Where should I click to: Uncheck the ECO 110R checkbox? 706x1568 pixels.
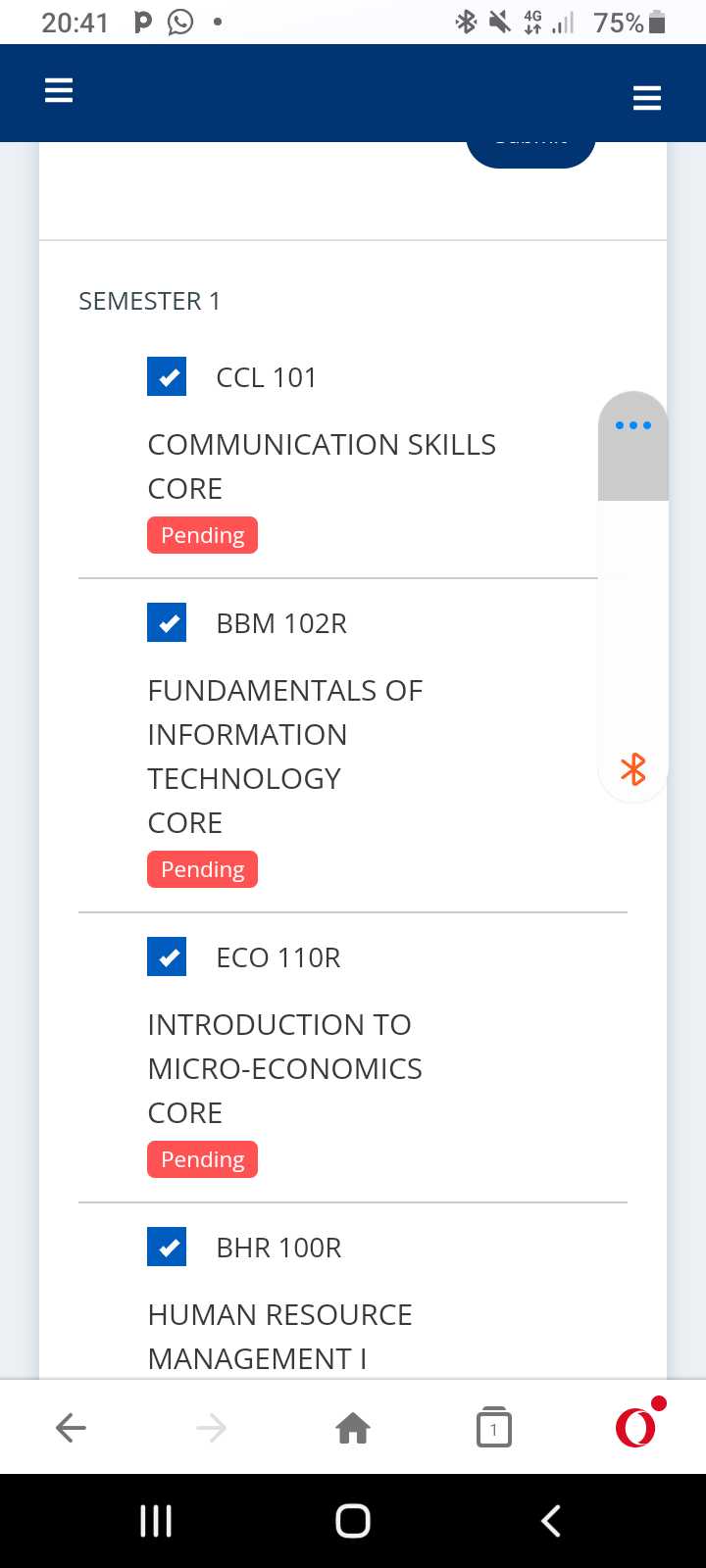(167, 956)
